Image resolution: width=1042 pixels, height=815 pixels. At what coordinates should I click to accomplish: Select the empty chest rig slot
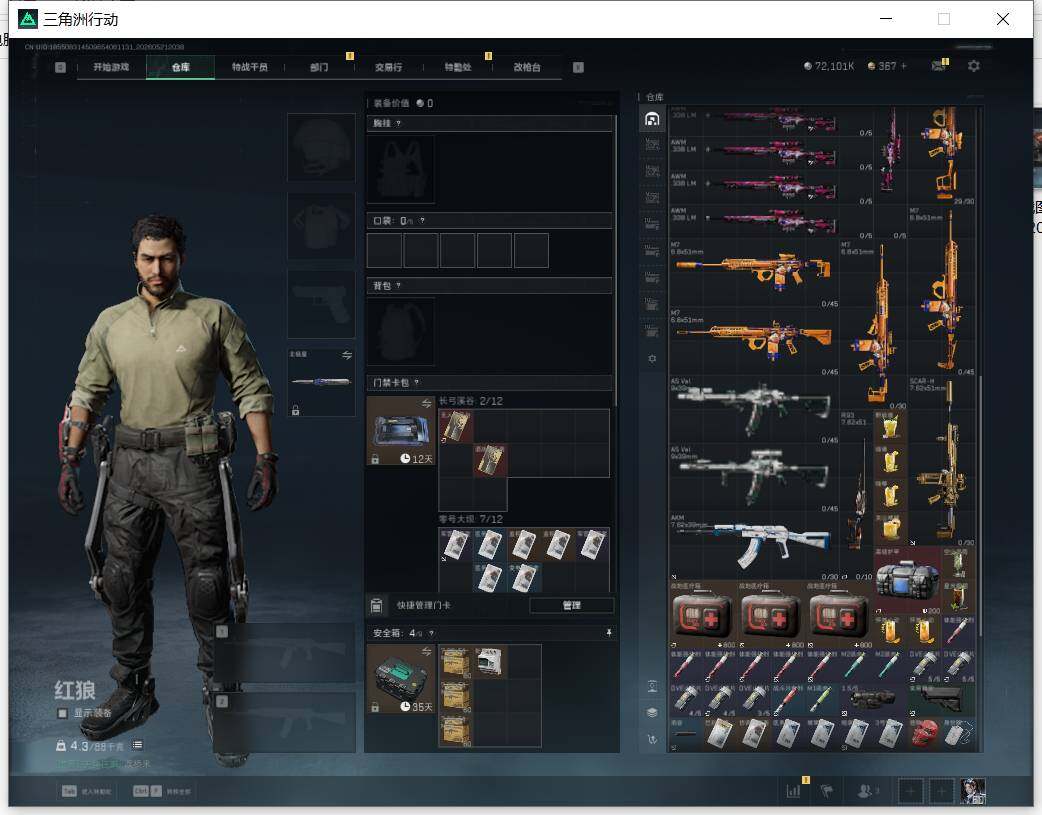(401, 170)
